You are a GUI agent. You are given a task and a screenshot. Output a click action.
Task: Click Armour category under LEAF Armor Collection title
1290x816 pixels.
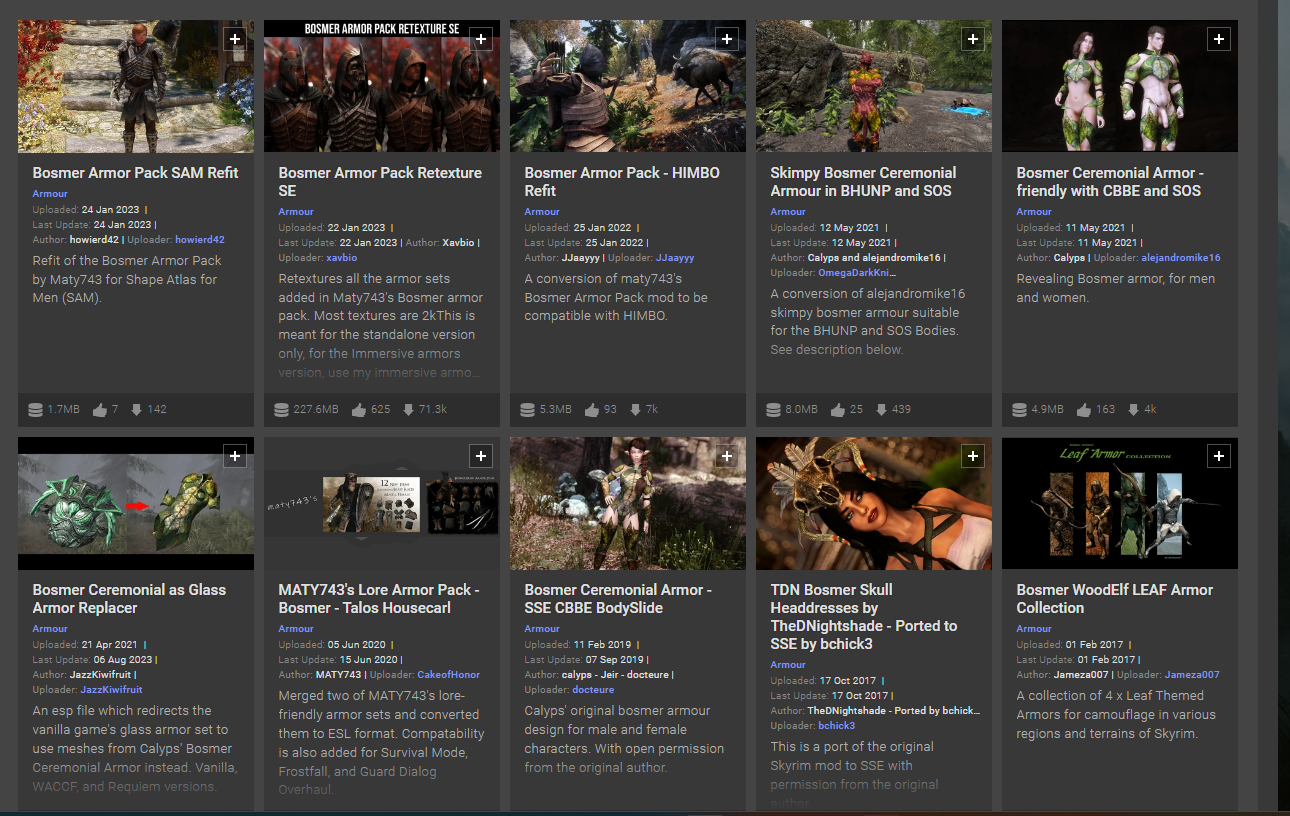click(1034, 629)
